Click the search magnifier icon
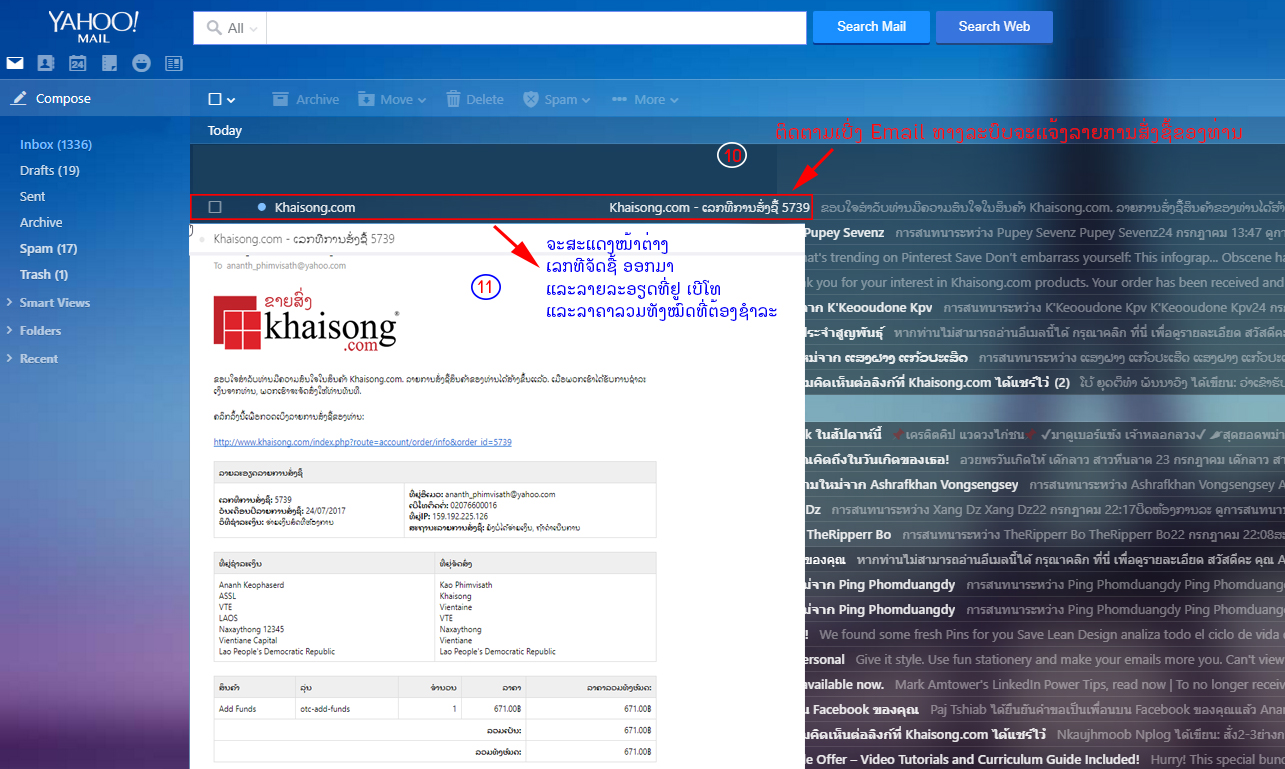 [x=214, y=28]
